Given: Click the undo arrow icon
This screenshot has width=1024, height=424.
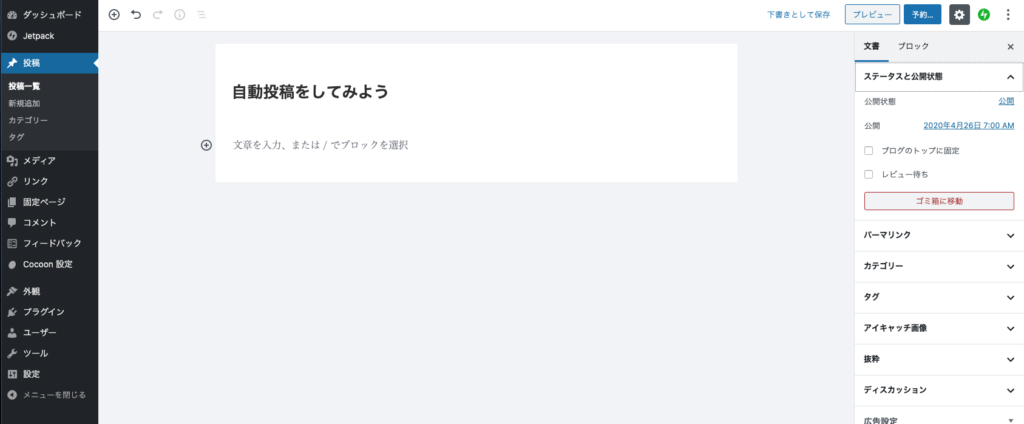Looking at the screenshot, I should point(136,15).
